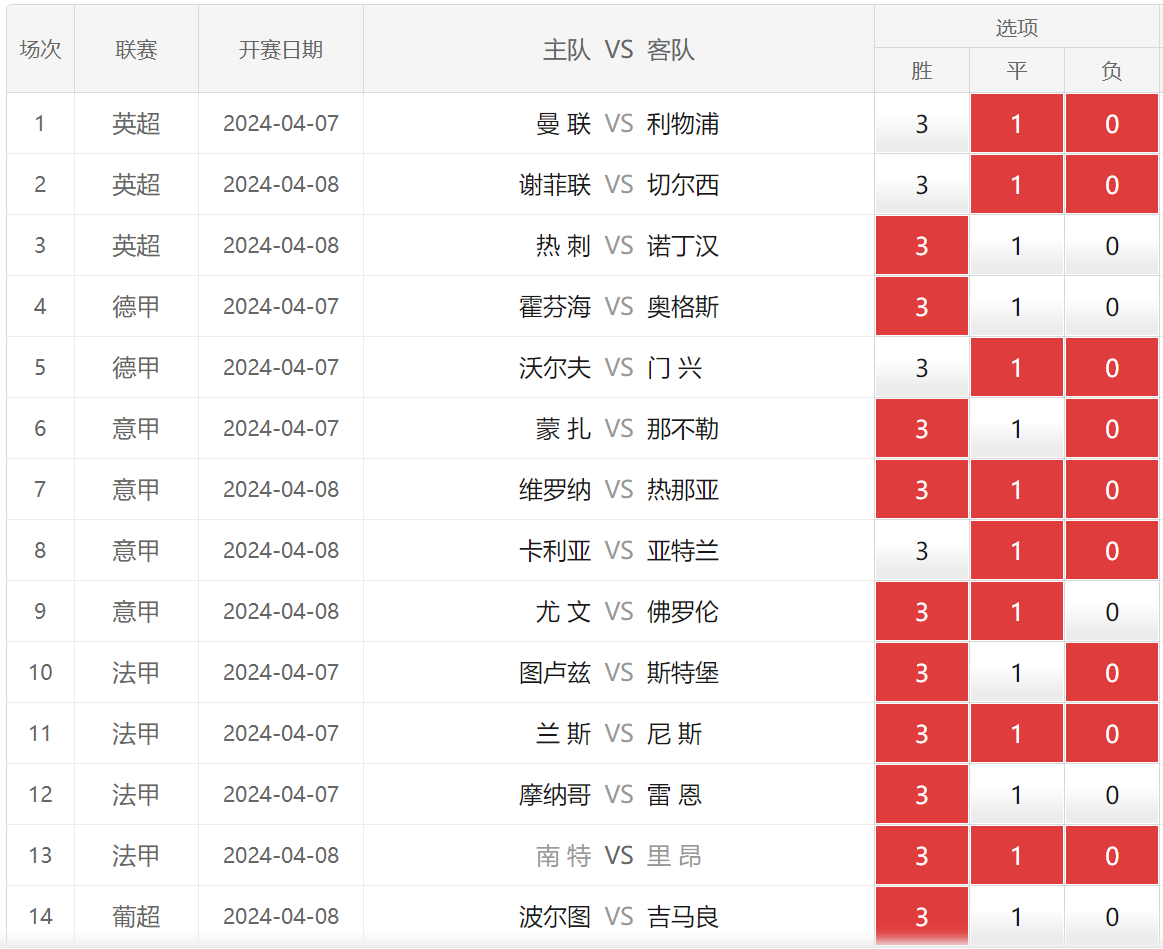Select loss (0) for 摩纳哥 vs 雷恩
Screen dimensions: 1163x949
click(1111, 794)
